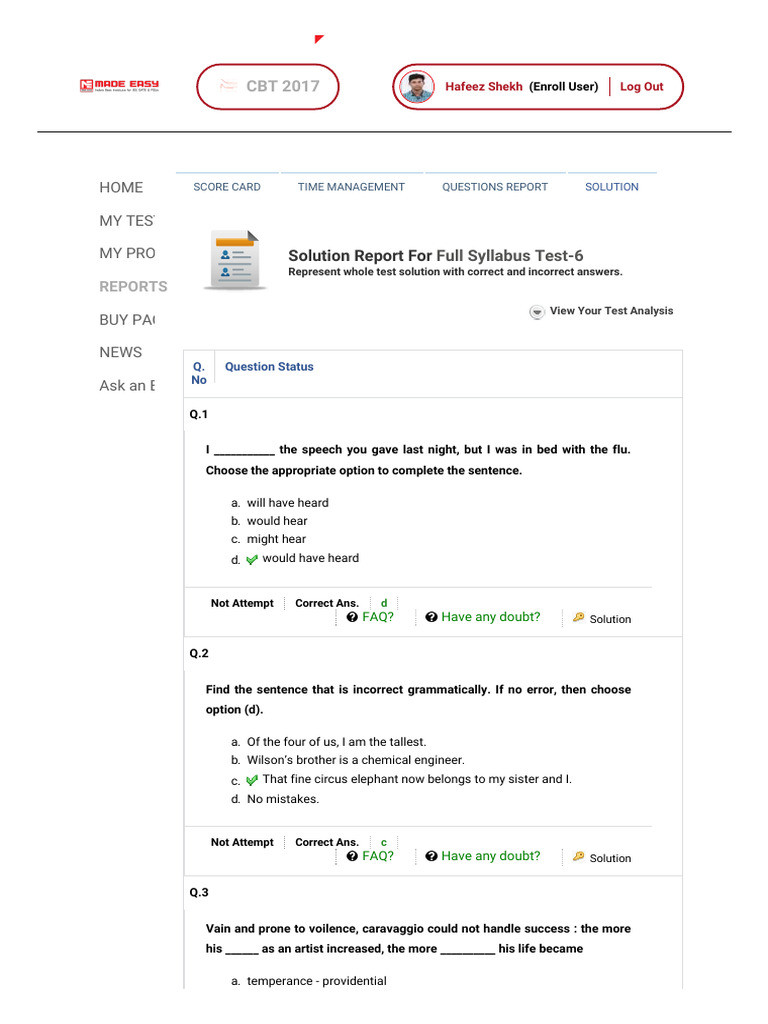Click the FAQ question-mark icon under Q.1
The width and height of the screenshot is (768, 1024).
coord(352,618)
